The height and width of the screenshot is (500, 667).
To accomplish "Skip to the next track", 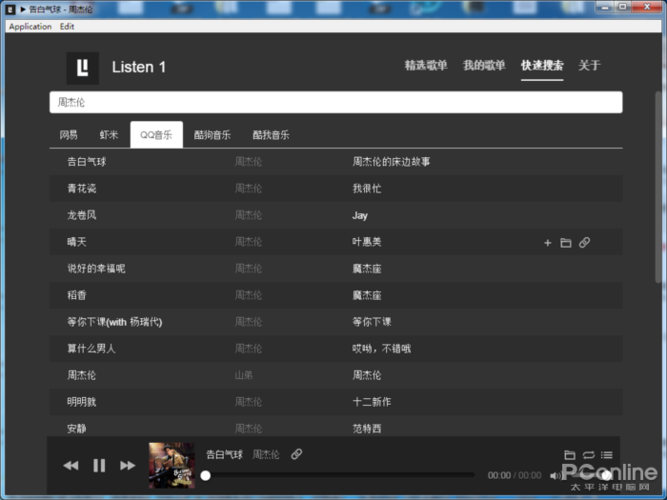I will (128, 465).
